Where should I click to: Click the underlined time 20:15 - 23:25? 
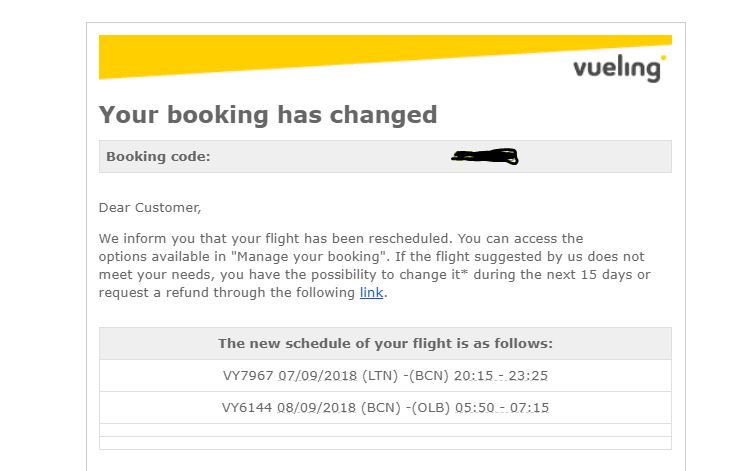(500, 376)
